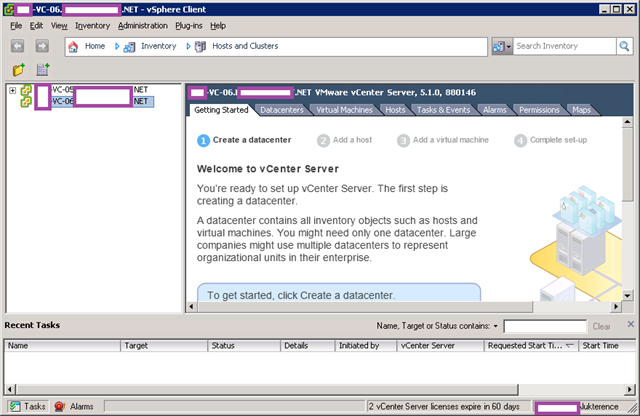Click the Home breadcrumb link
This screenshot has height=416, width=640.
(95, 46)
